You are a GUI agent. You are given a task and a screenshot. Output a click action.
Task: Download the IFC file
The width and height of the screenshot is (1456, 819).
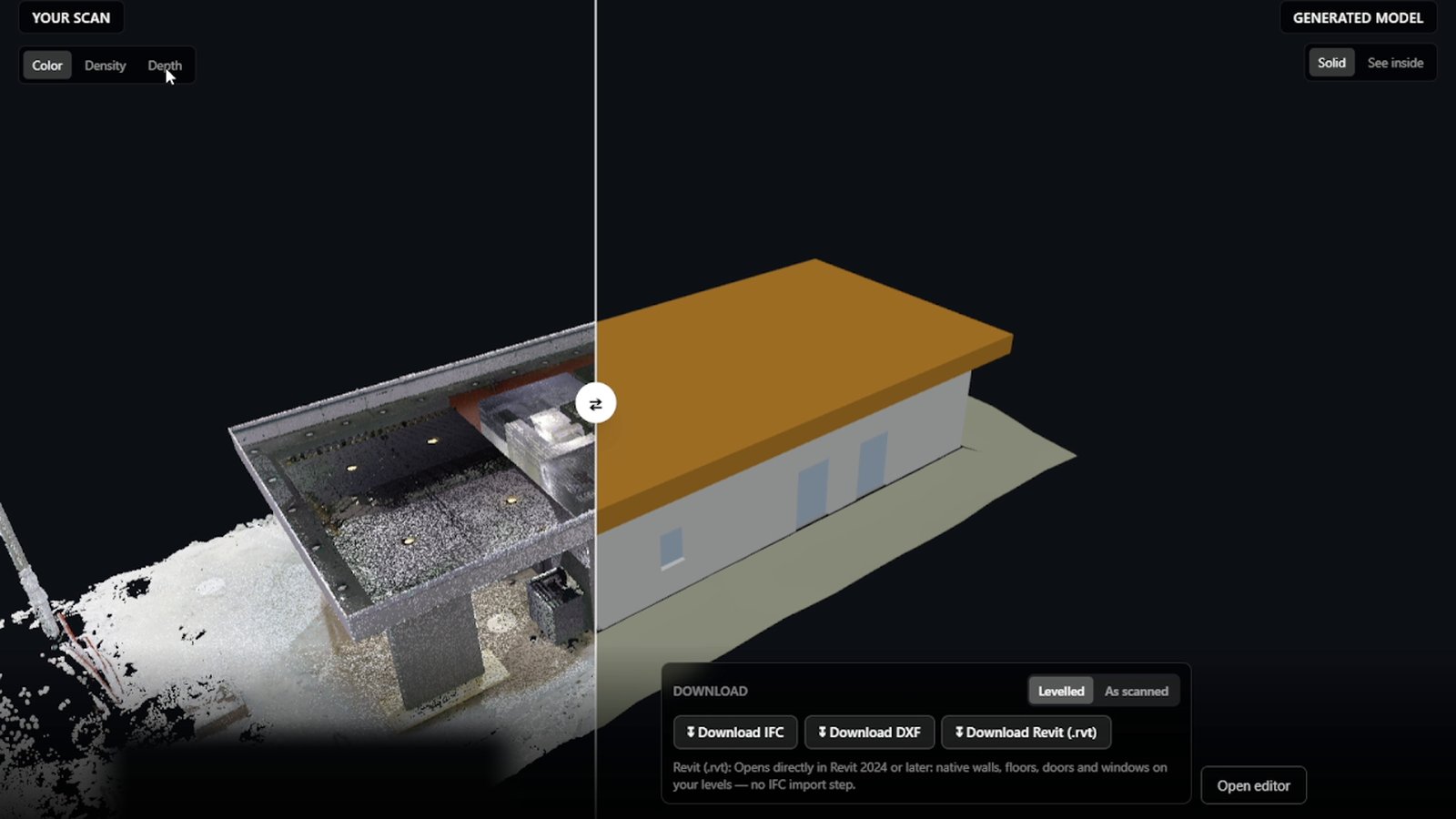[735, 733]
